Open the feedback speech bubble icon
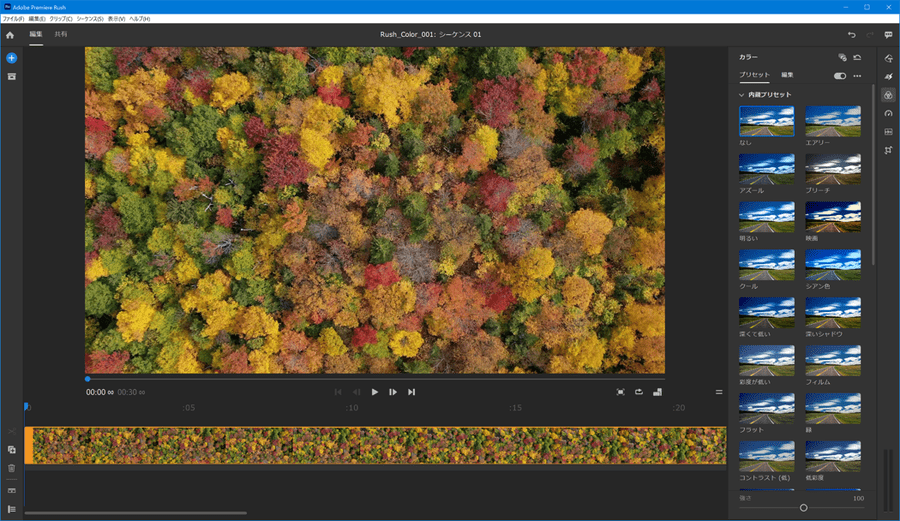 [888, 35]
